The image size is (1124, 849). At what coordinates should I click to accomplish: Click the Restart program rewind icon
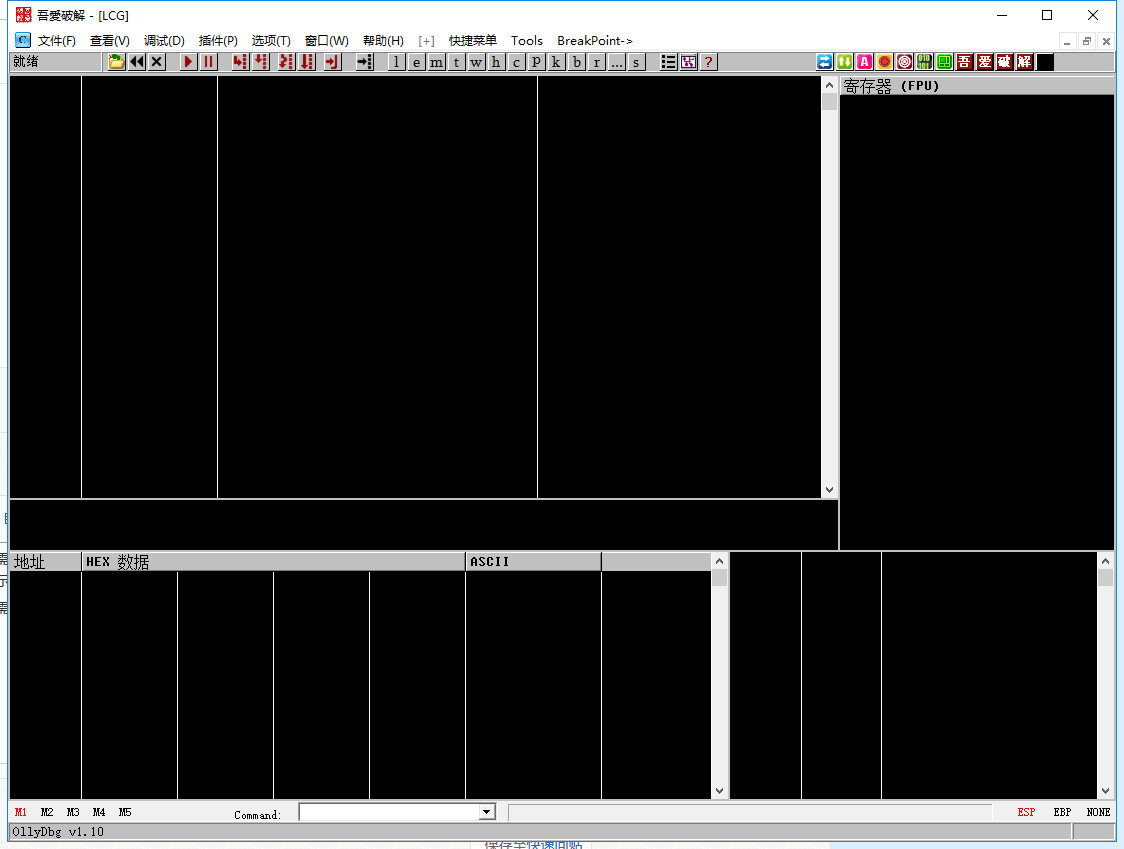pos(136,62)
